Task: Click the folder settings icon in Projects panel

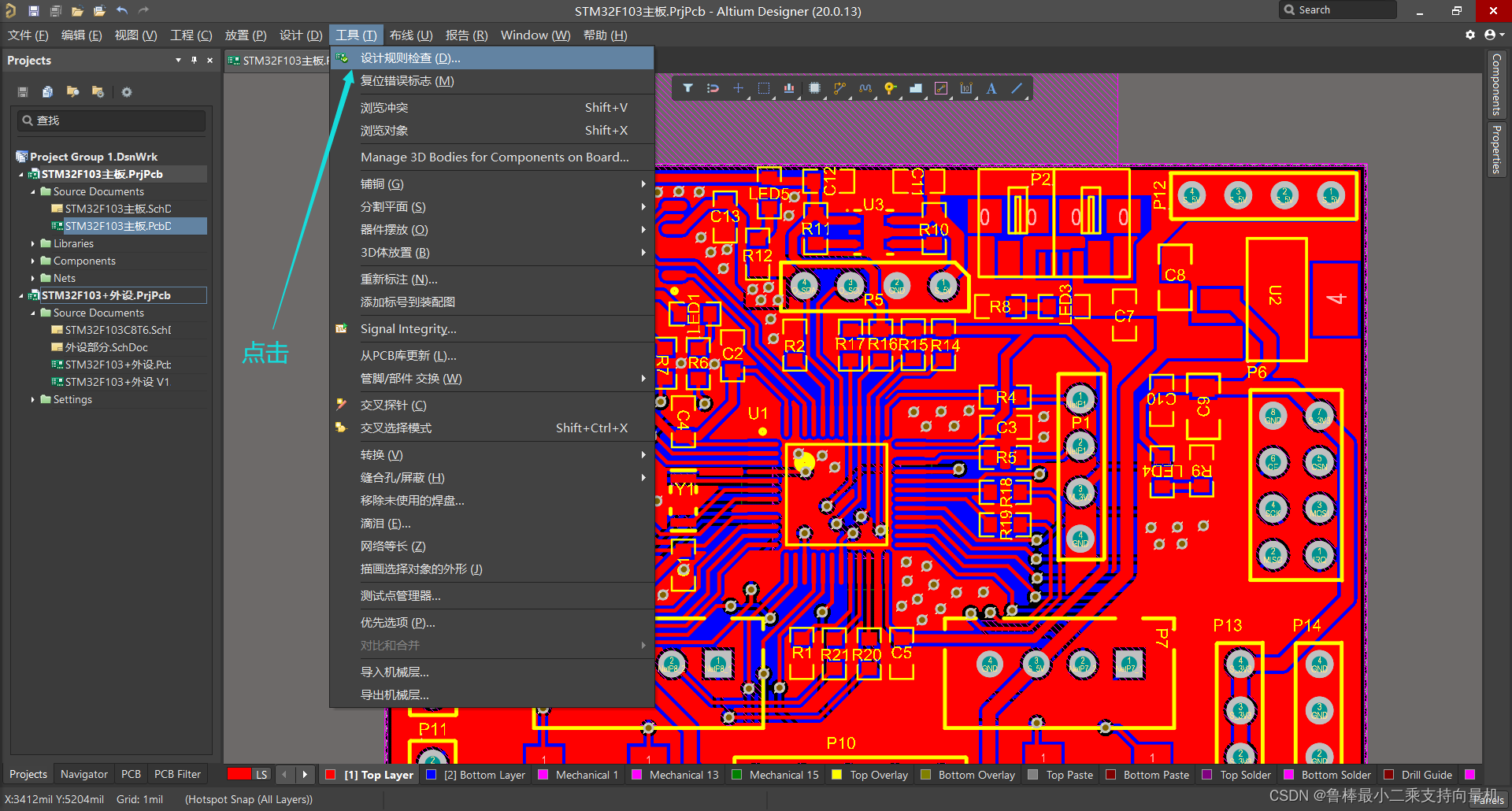Action: [98, 92]
